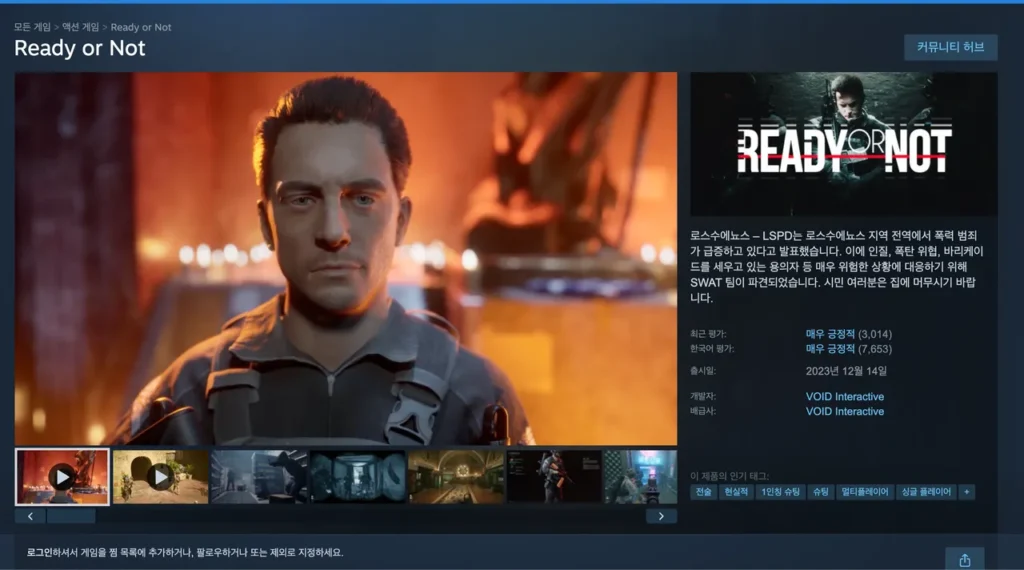The image size is (1024, 570).
Task: Select the night-vision corridor screenshot thumbnail
Action: click(357, 477)
